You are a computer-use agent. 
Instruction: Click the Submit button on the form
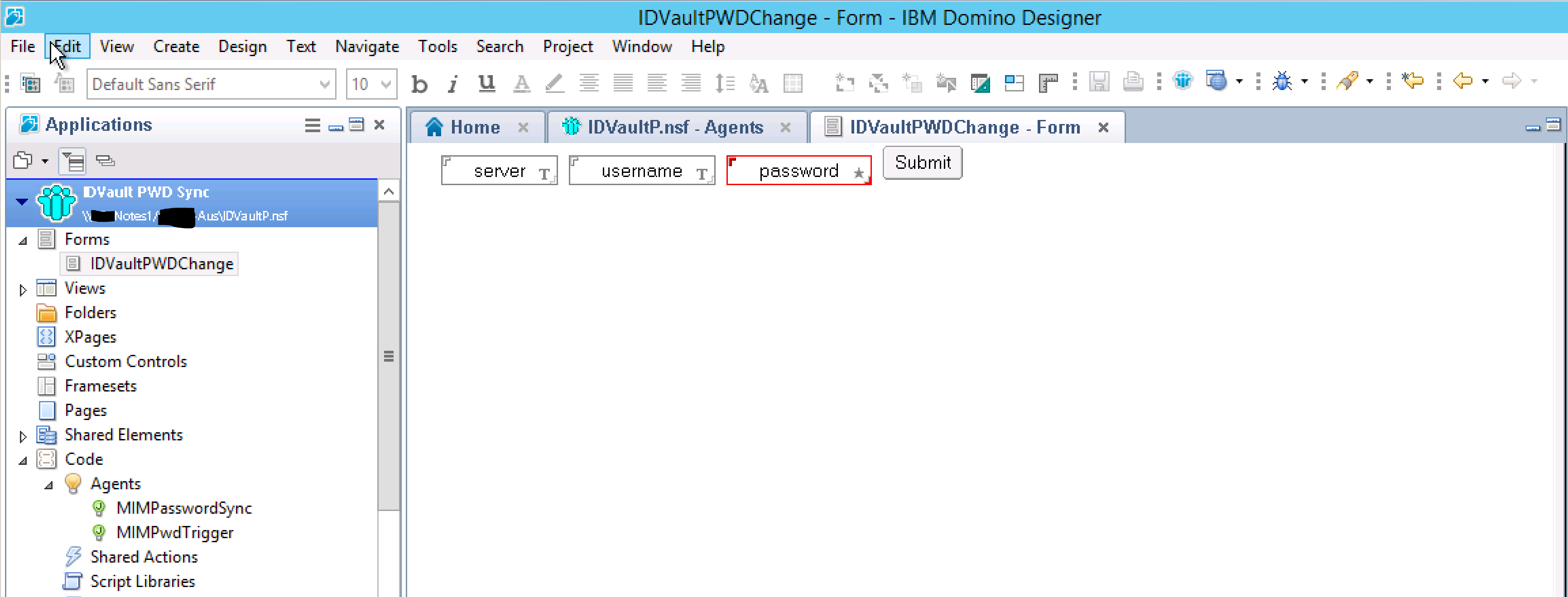pos(922,162)
